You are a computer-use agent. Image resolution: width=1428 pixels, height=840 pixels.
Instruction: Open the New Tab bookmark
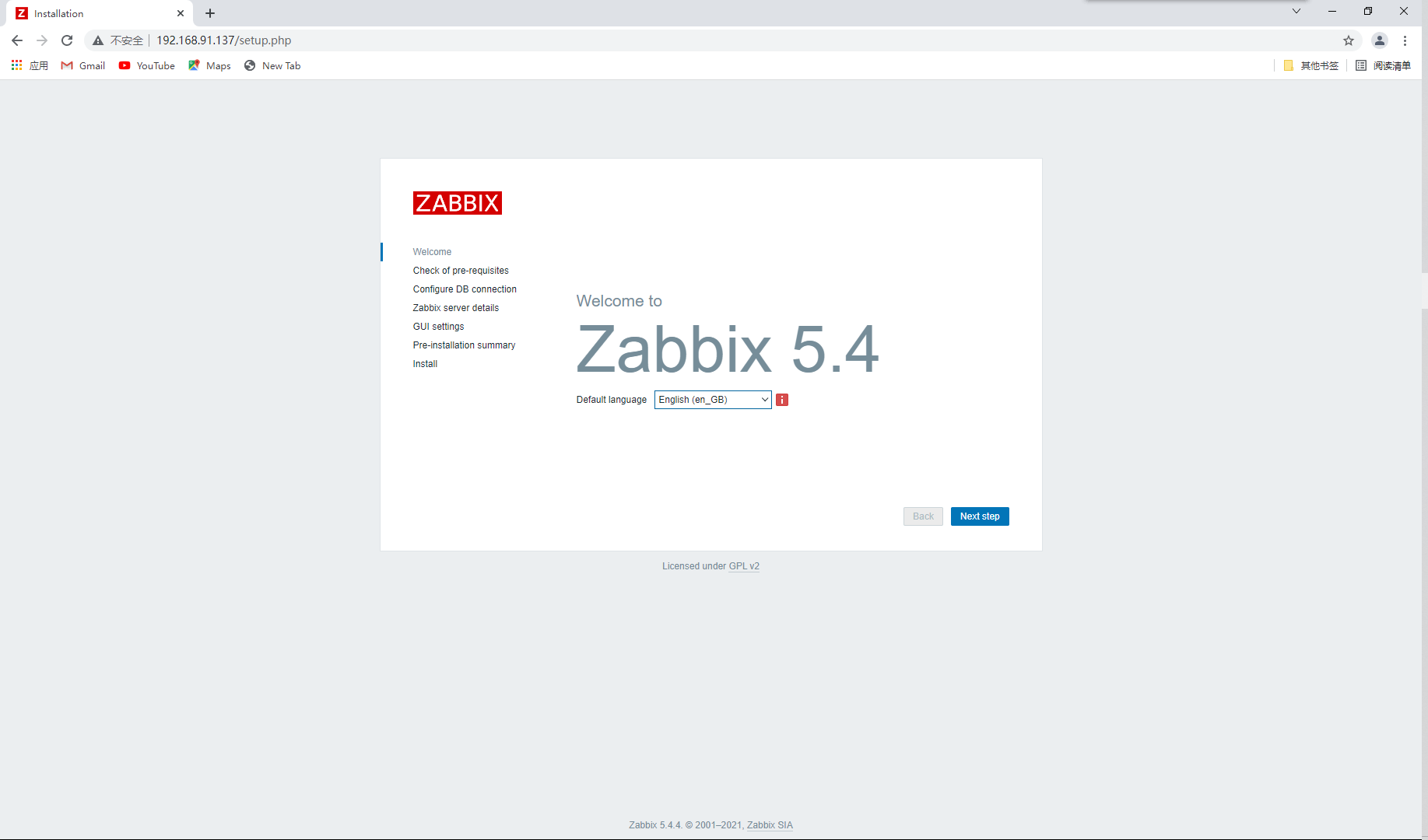click(x=272, y=65)
